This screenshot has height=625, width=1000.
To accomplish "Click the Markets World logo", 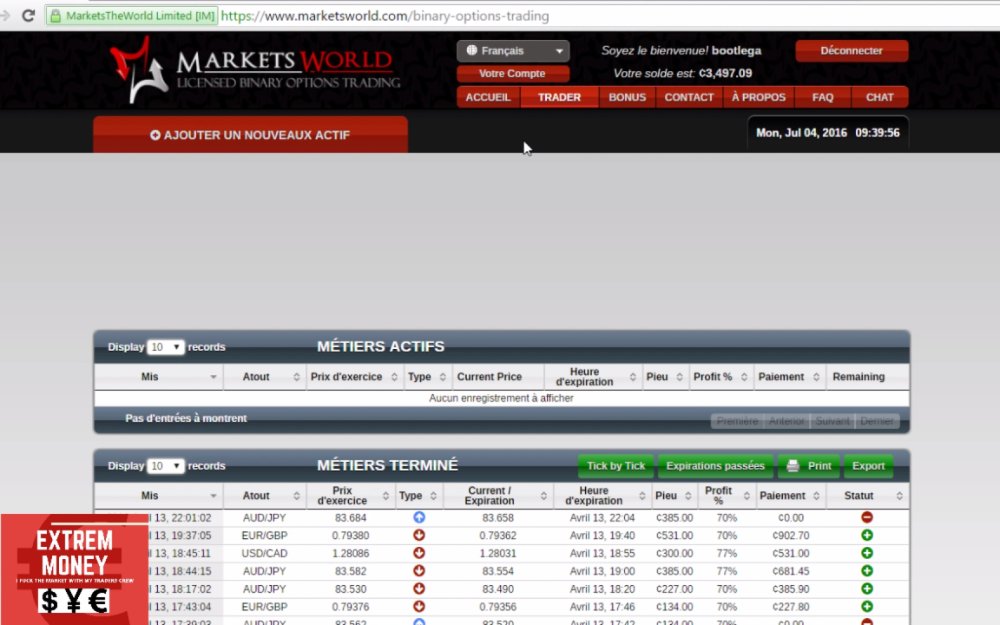I will 254,70.
